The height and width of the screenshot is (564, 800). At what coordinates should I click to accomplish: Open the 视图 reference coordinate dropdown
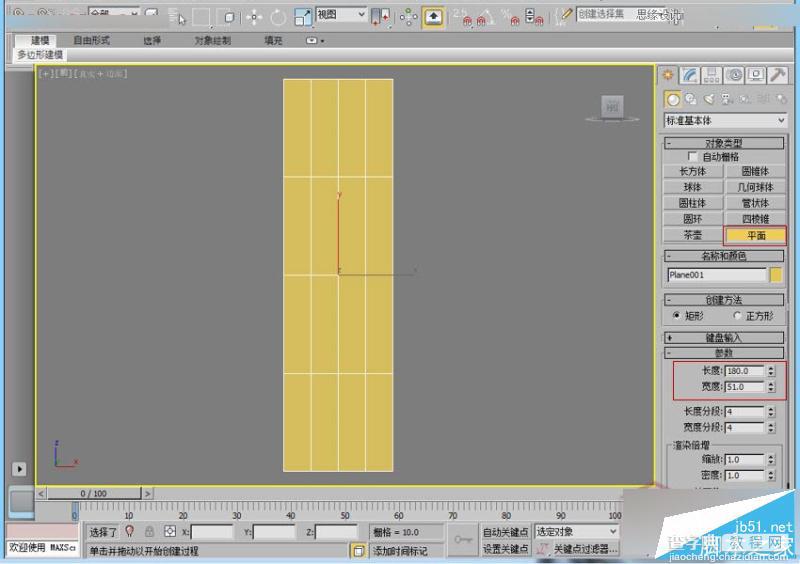click(x=341, y=15)
